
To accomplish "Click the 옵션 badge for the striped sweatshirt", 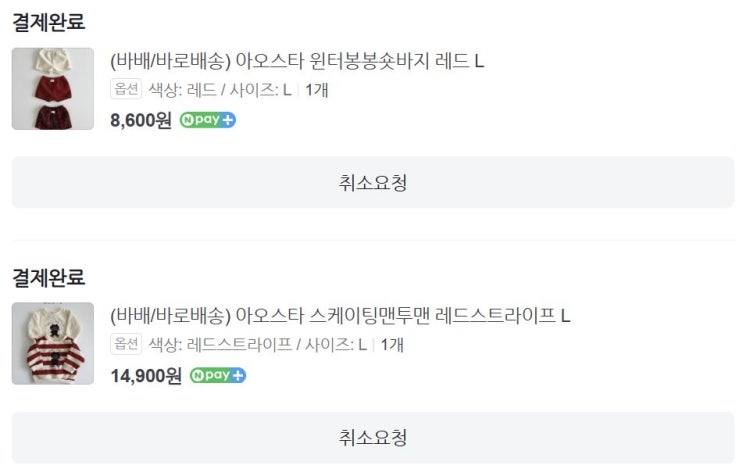I will click(126, 345).
